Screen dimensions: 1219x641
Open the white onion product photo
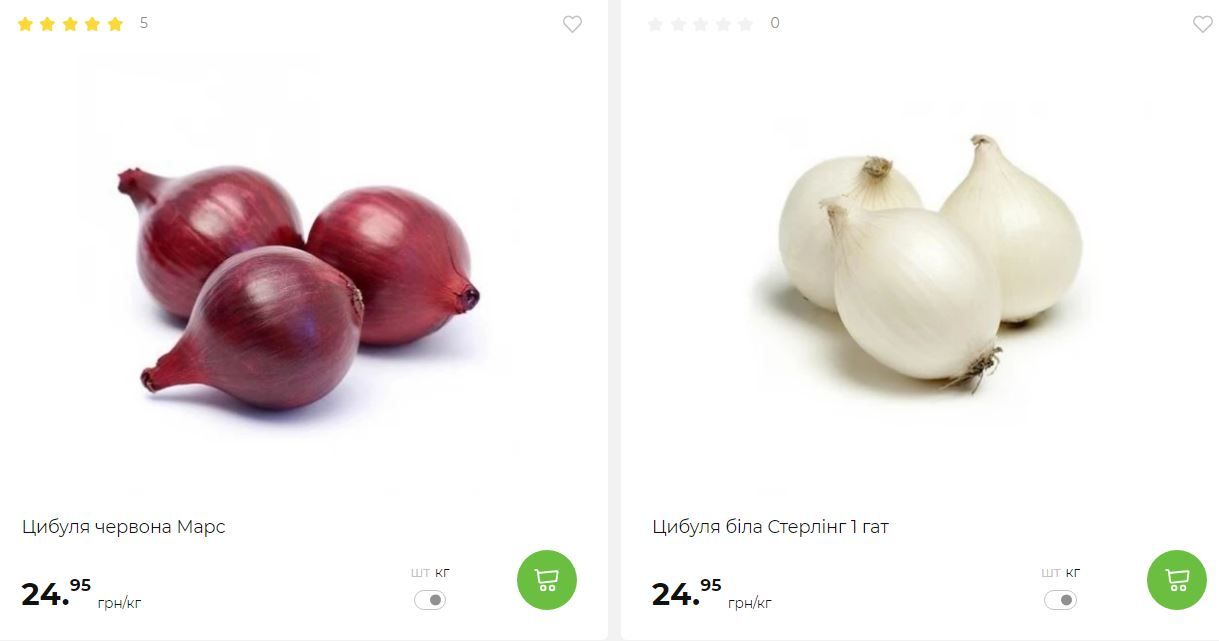pos(930,262)
